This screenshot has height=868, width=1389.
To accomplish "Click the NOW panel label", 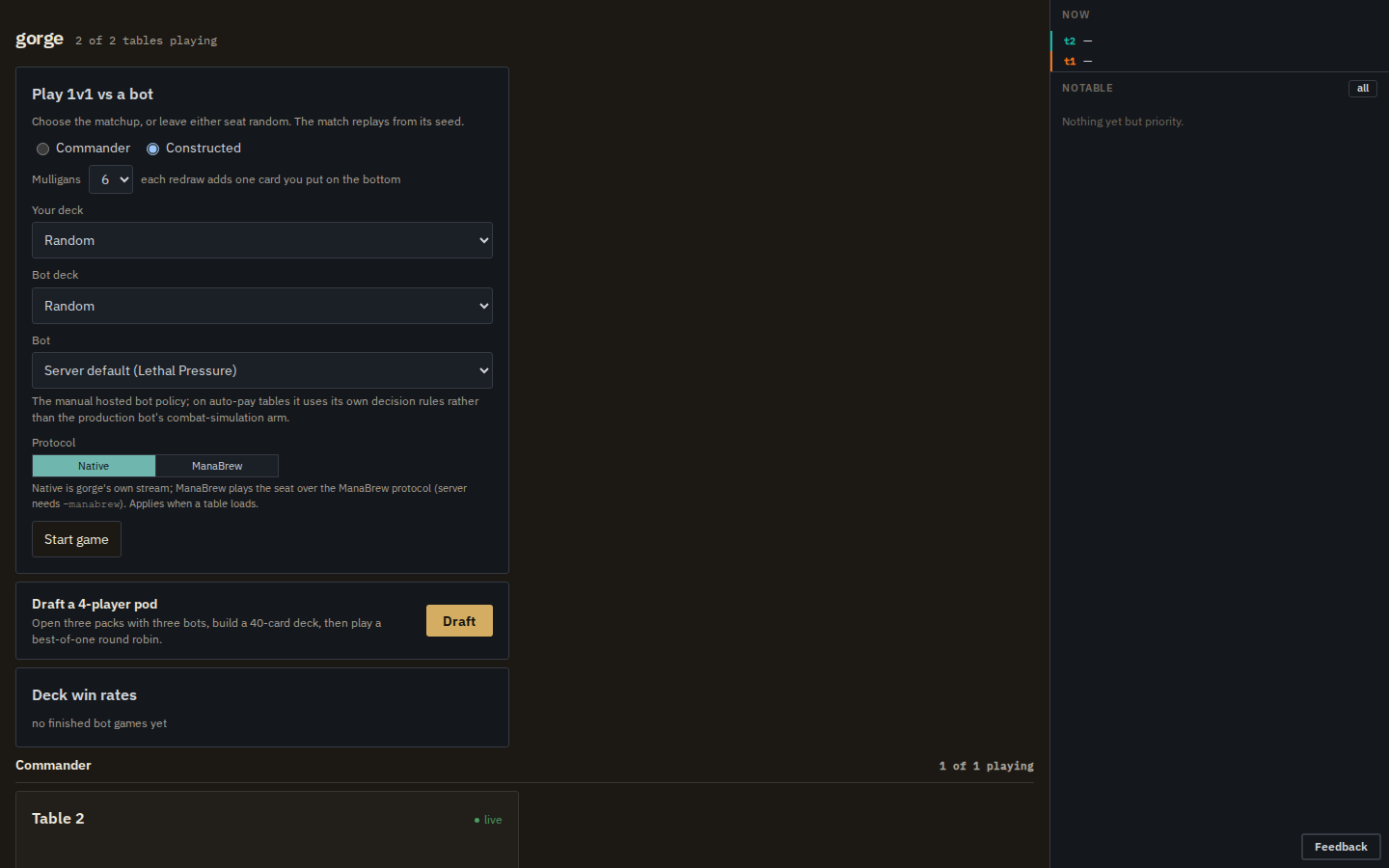I will pos(1076,14).
